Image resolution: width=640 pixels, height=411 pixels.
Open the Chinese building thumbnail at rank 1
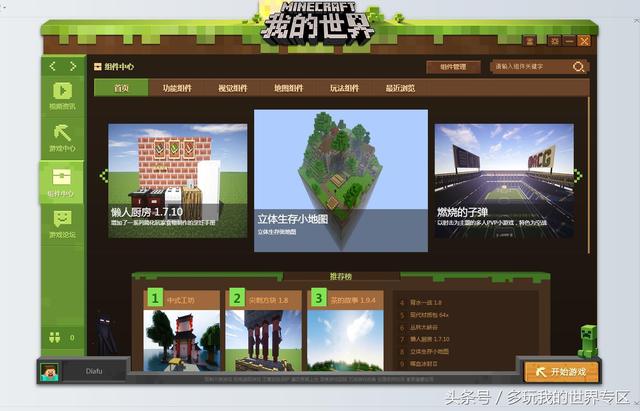coord(182,340)
